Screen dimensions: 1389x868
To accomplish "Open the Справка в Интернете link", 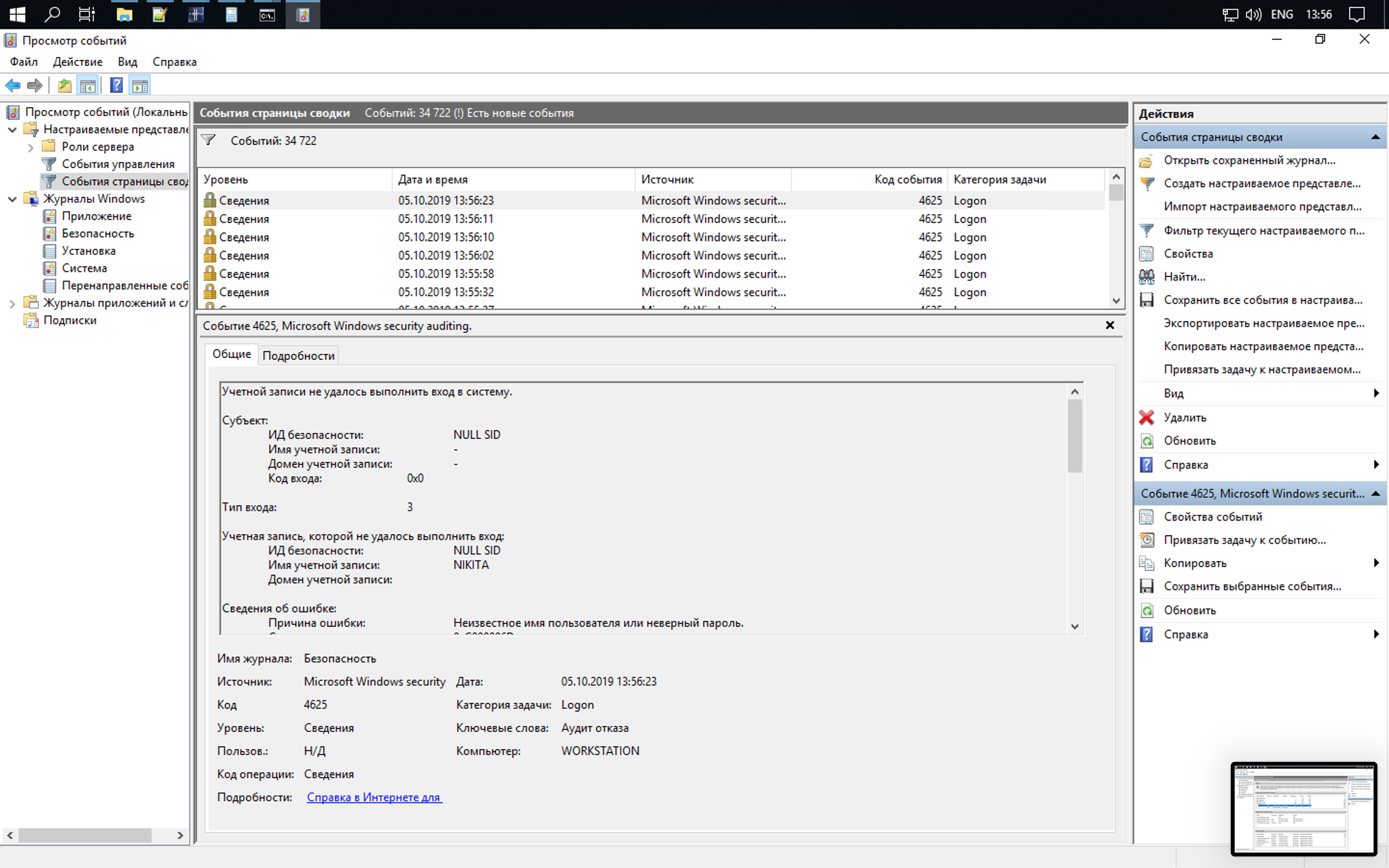I will 374,797.
